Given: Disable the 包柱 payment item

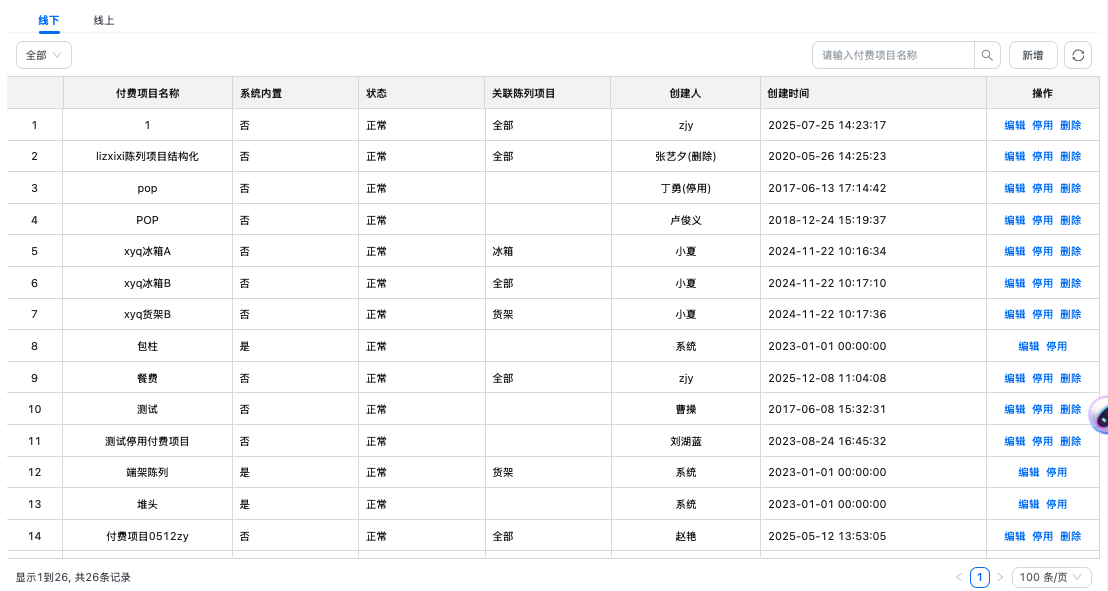Looking at the screenshot, I should pyautogui.click(x=1056, y=346).
